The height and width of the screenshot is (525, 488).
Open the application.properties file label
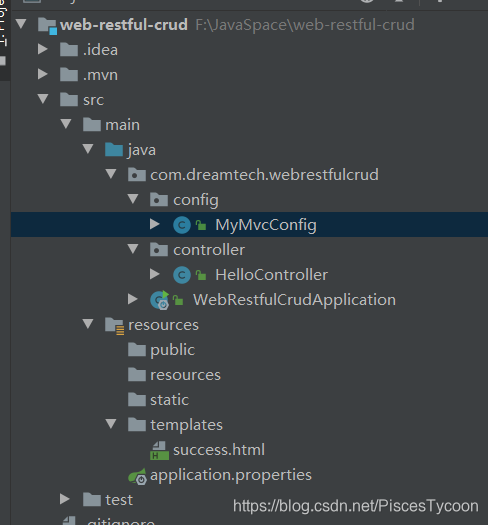click(x=231, y=475)
